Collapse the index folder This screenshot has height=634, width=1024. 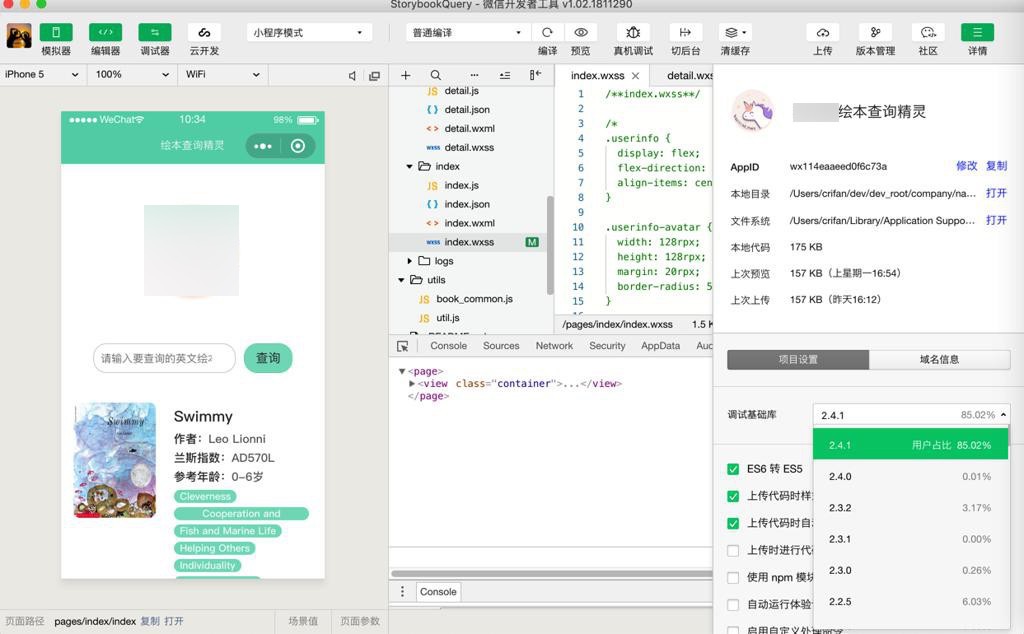click(x=409, y=166)
